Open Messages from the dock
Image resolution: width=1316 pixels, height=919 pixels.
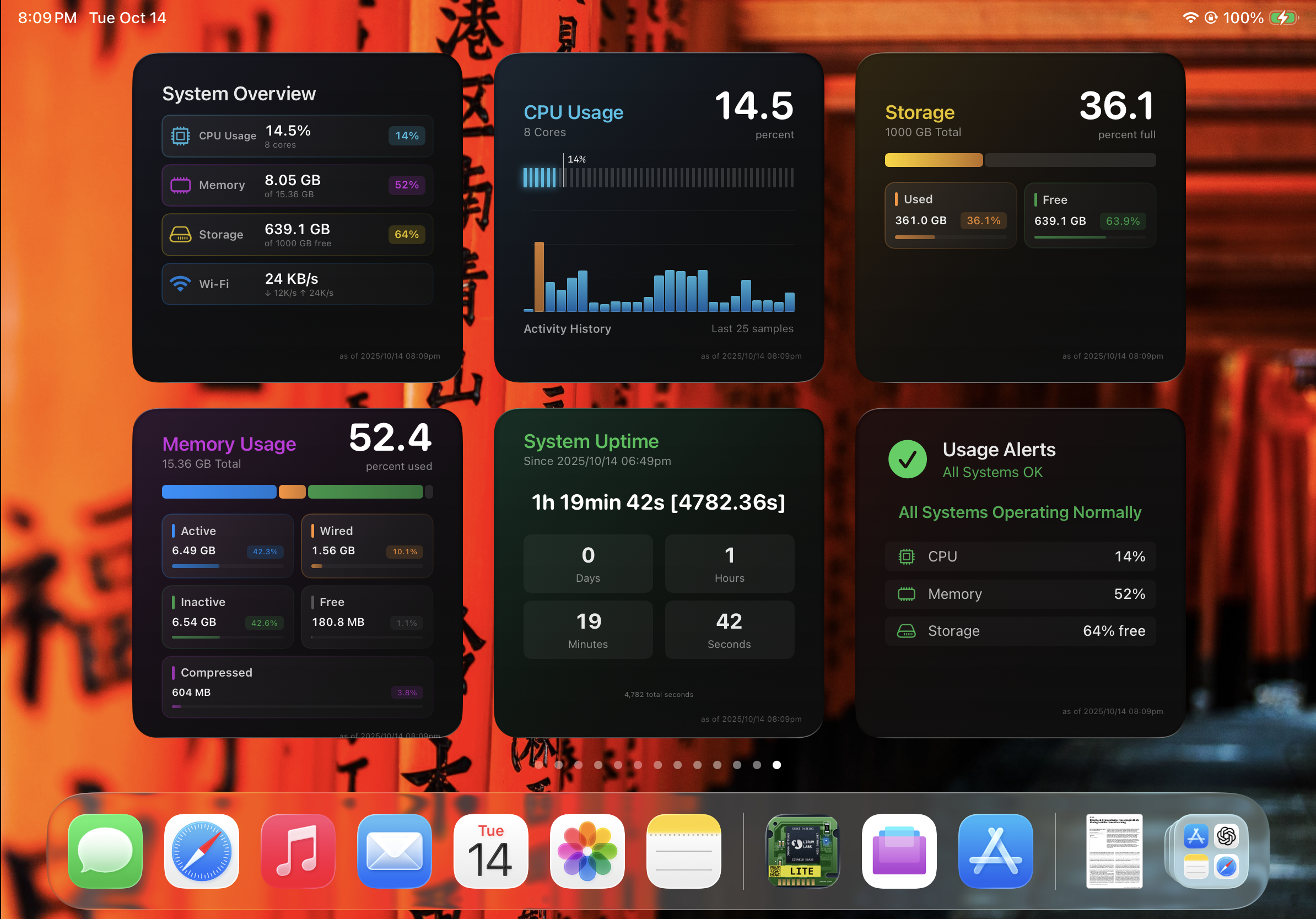[x=103, y=852]
